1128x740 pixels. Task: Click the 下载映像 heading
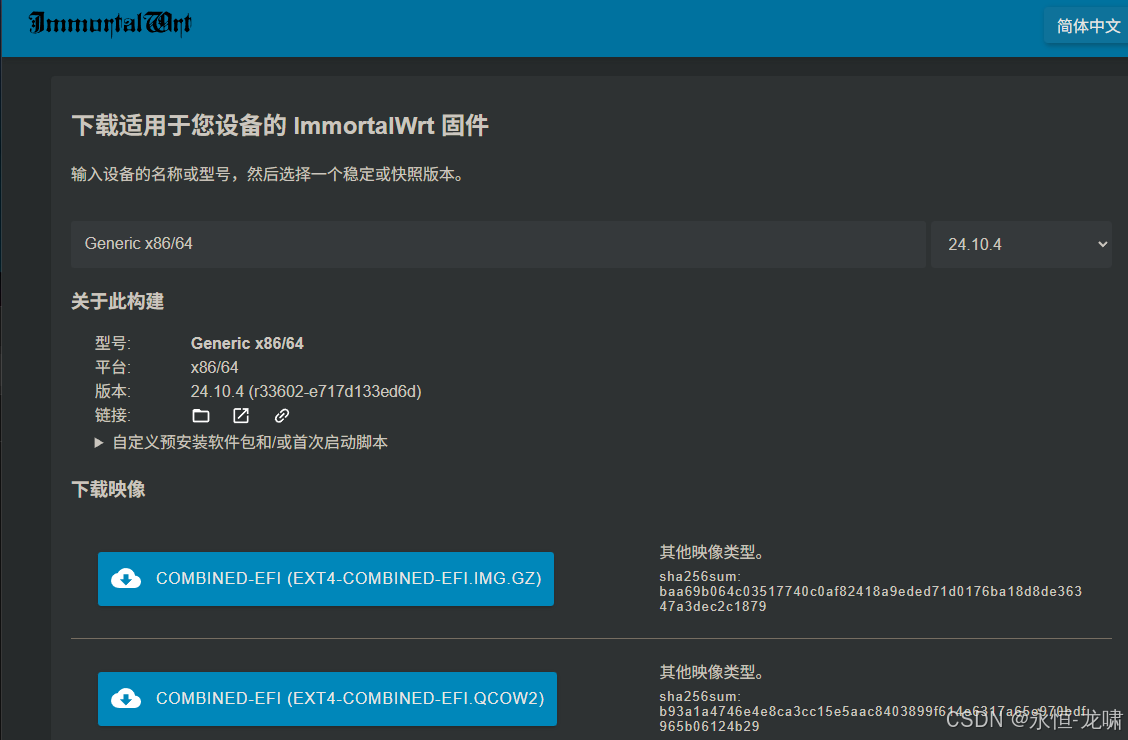coord(109,490)
